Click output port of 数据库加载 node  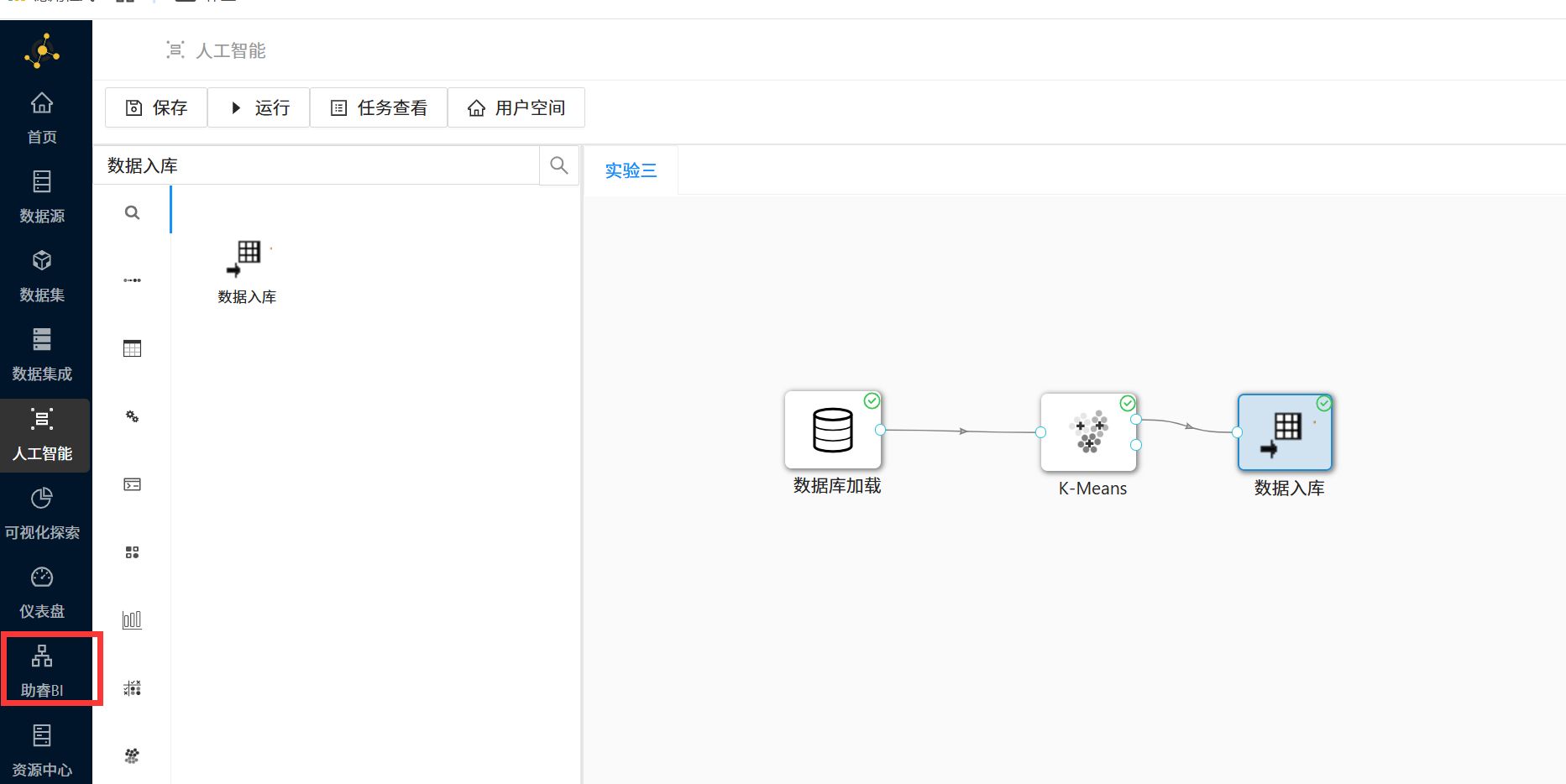pos(880,430)
